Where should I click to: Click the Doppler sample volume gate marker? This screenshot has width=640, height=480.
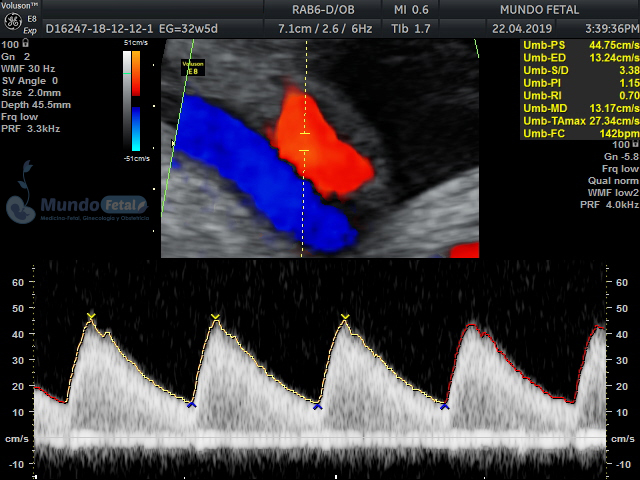(x=305, y=142)
